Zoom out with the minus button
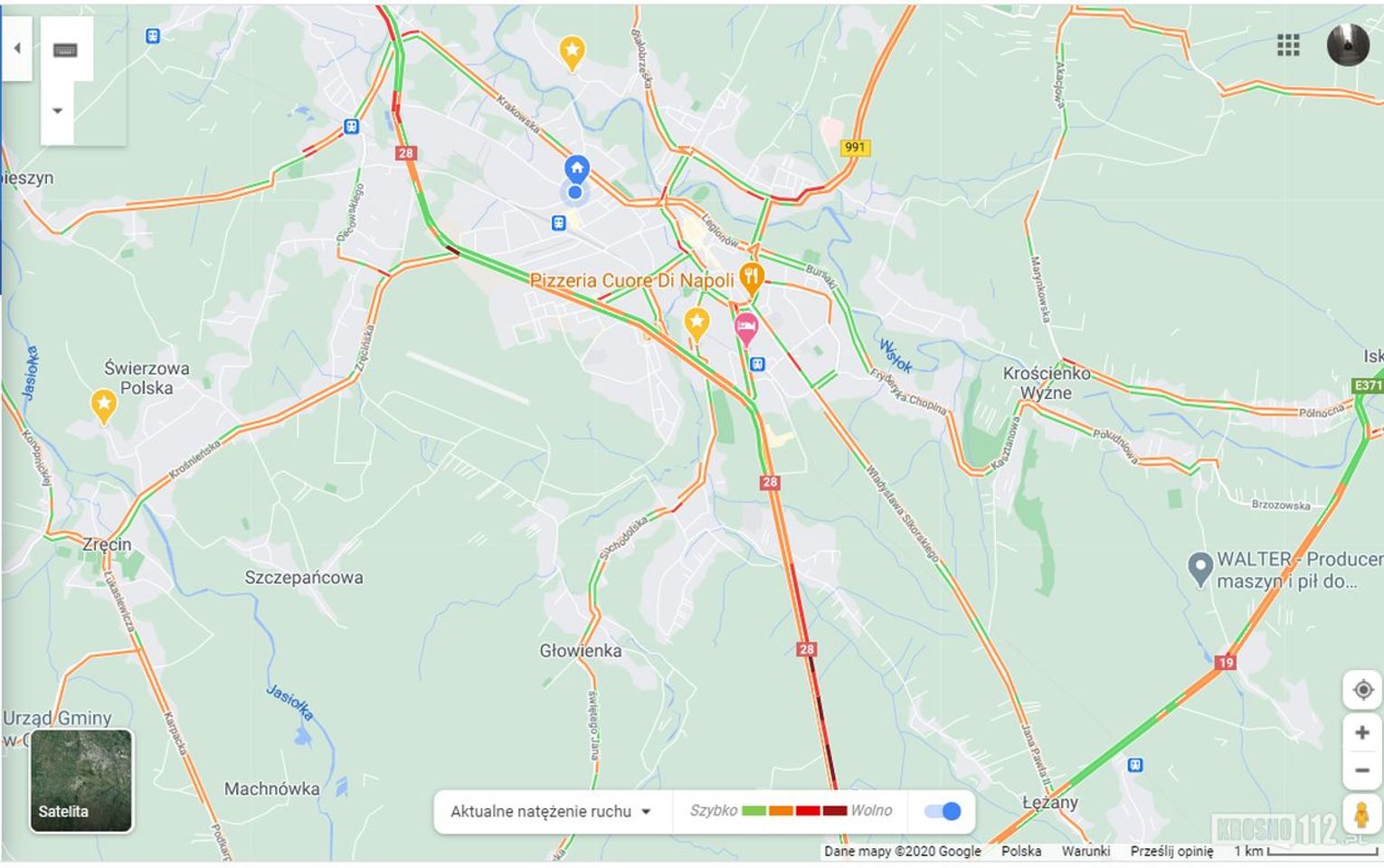 [x=1362, y=770]
